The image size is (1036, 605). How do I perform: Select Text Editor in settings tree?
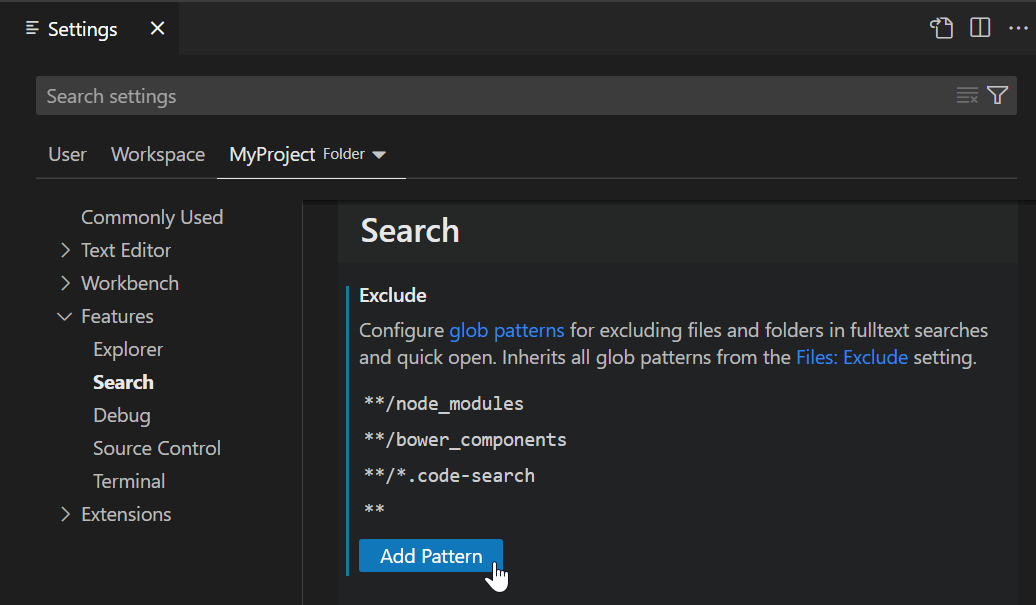tap(126, 250)
